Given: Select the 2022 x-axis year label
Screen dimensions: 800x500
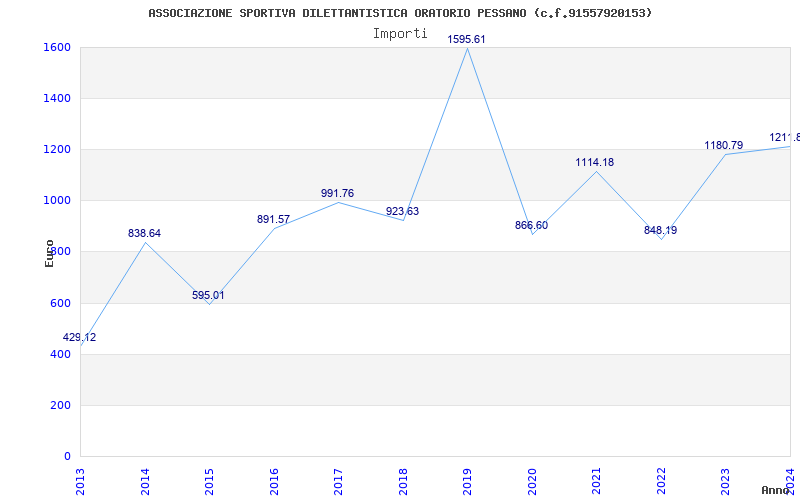Looking at the screenshot, I should click(661, 481).
